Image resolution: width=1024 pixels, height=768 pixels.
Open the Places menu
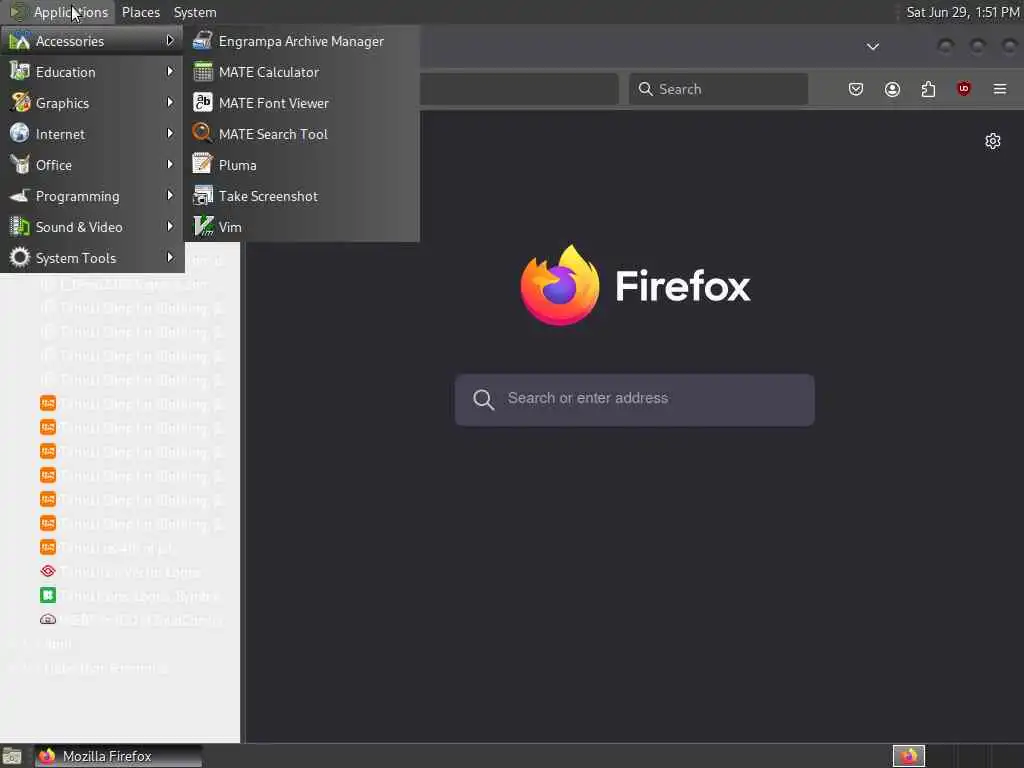point(140,12)
